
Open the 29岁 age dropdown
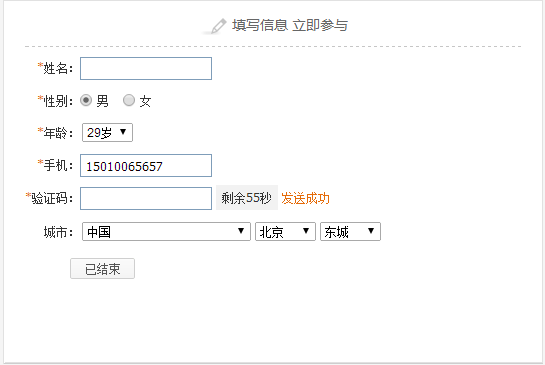coord(107,132)
